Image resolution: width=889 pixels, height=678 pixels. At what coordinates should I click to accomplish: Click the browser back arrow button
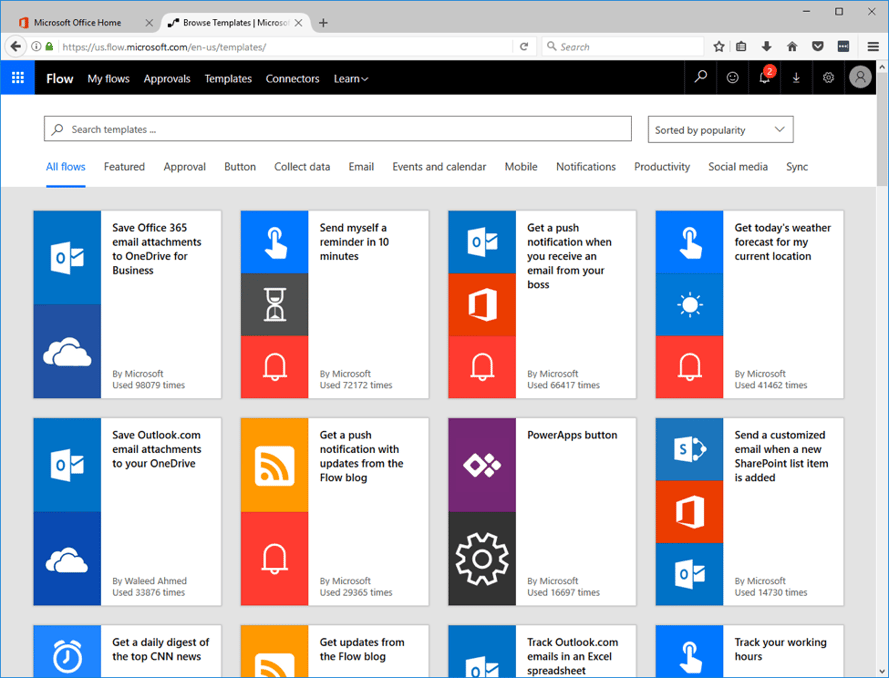pos(16,46)
